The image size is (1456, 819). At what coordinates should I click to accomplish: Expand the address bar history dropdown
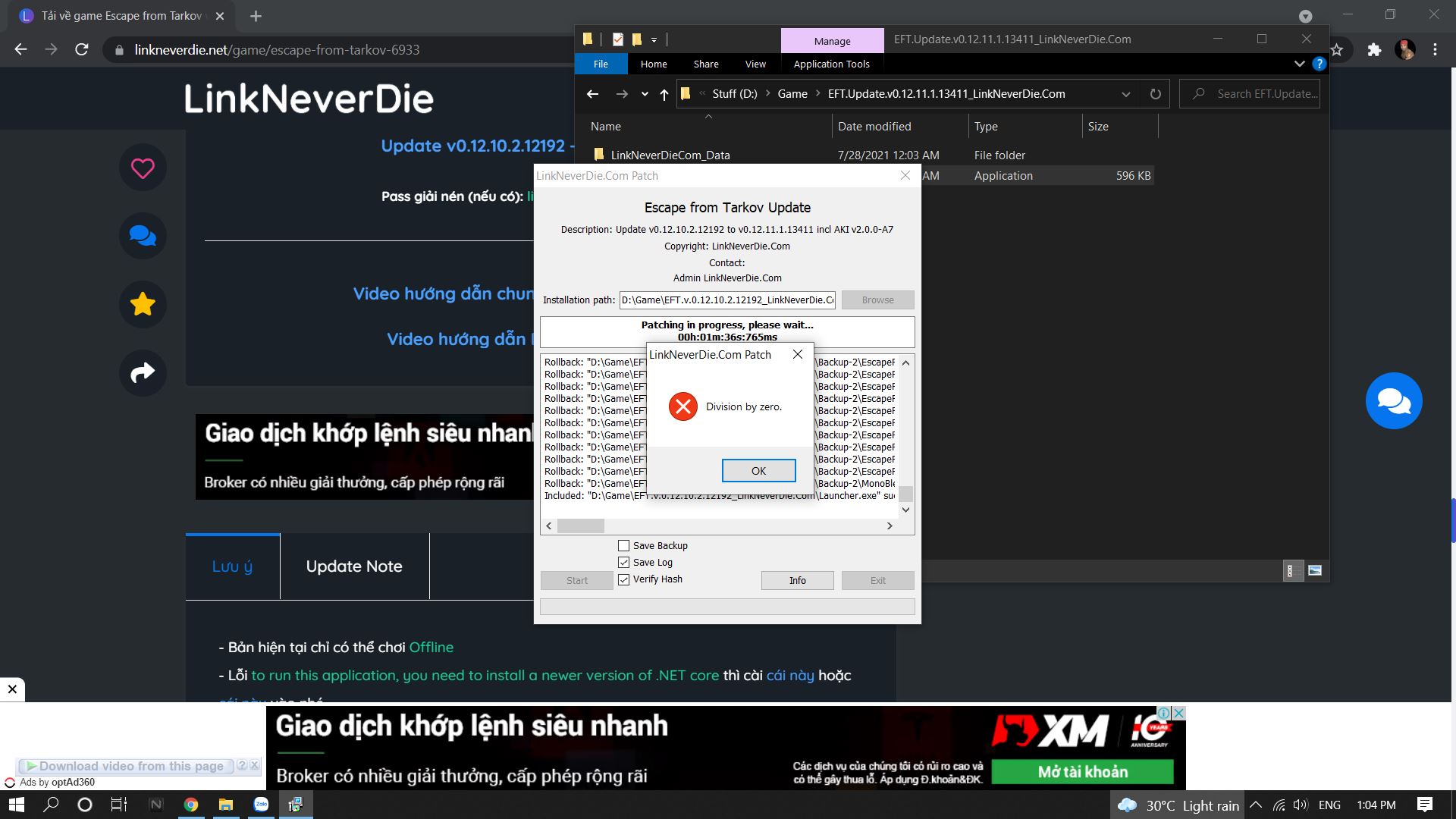point(1126,94)
